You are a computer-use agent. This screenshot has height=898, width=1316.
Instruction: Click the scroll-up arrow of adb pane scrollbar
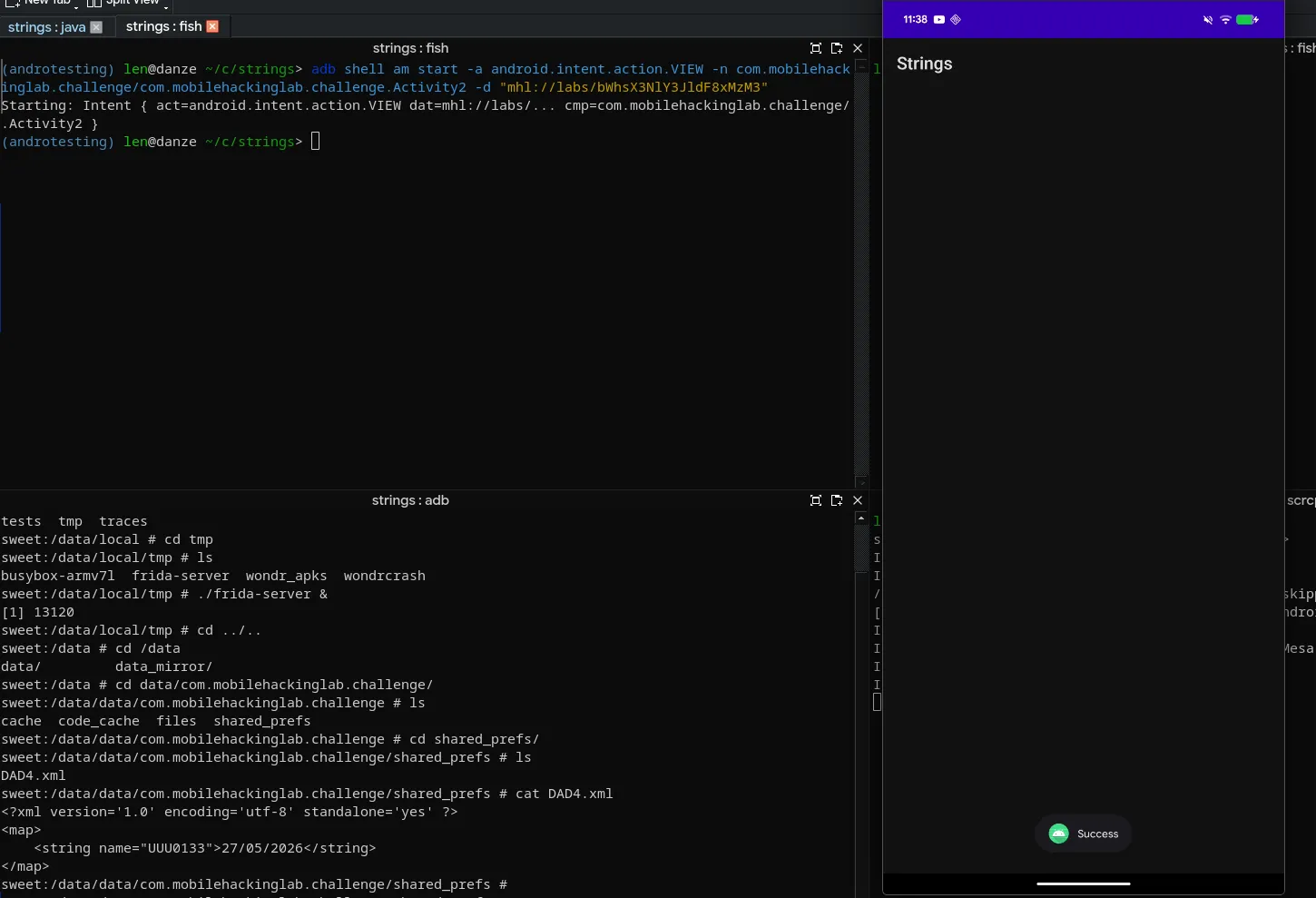pos(861,518)
